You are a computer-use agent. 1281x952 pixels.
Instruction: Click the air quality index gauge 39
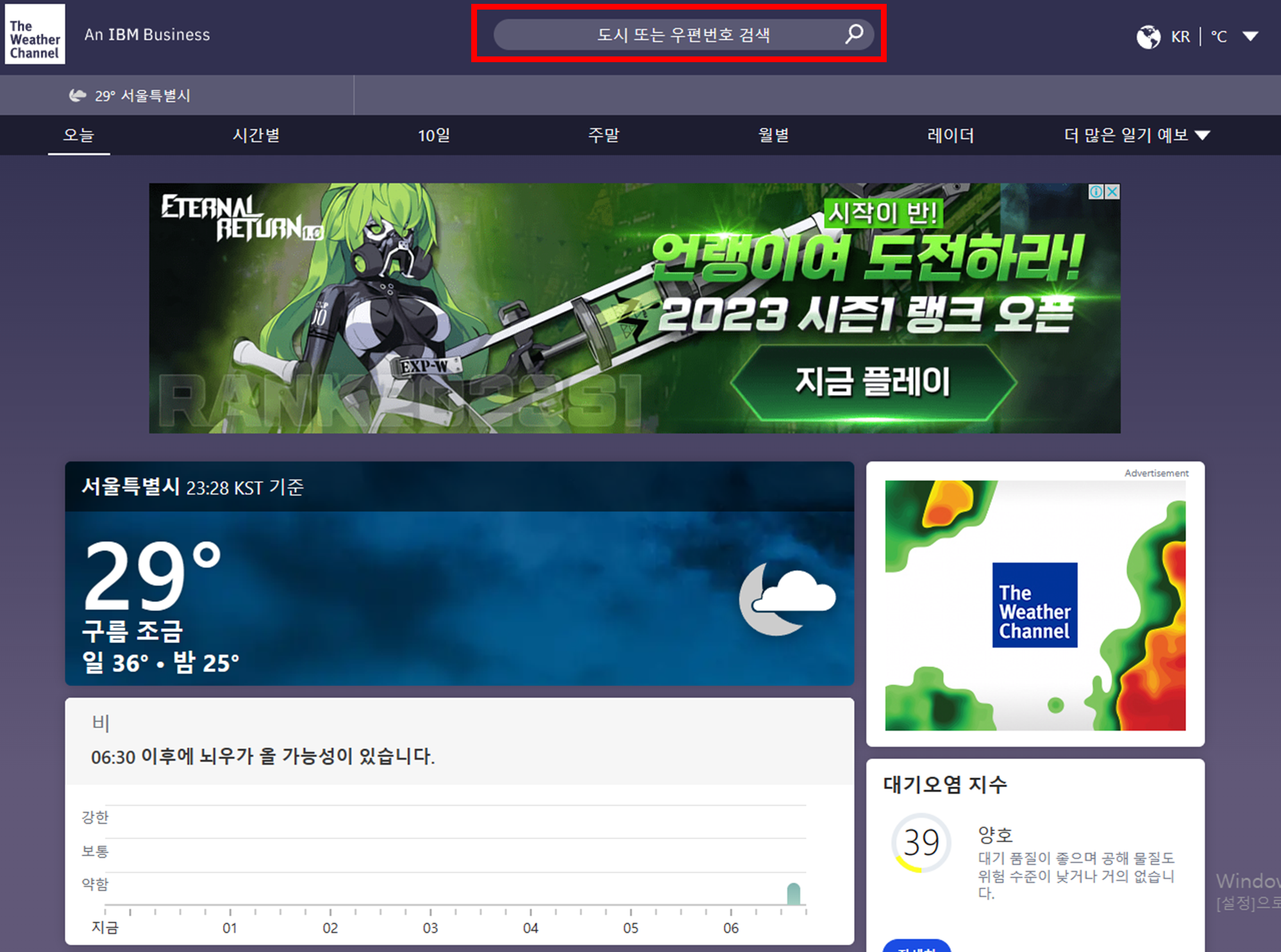click(x=921, y=842)
